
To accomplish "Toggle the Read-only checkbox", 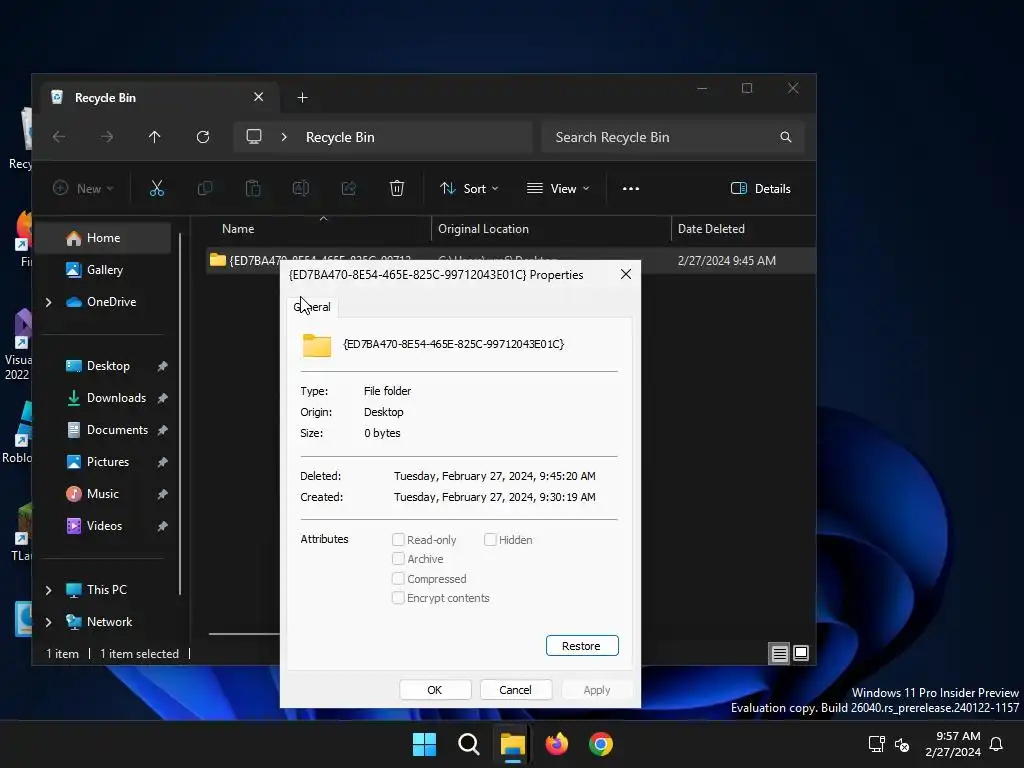I will point(398,539).
